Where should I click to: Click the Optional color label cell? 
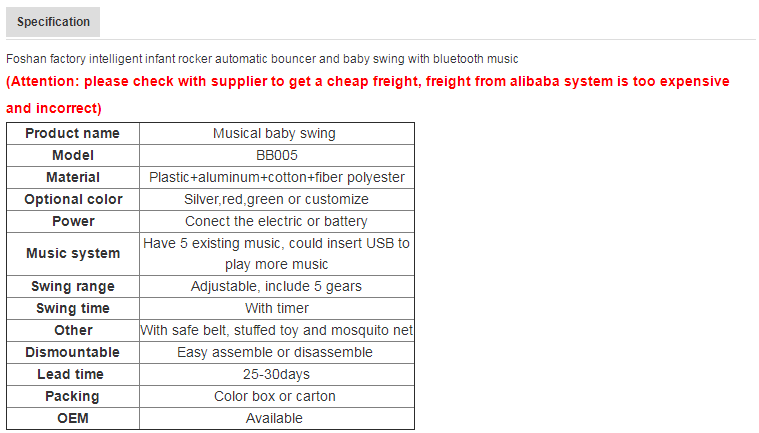72,200
